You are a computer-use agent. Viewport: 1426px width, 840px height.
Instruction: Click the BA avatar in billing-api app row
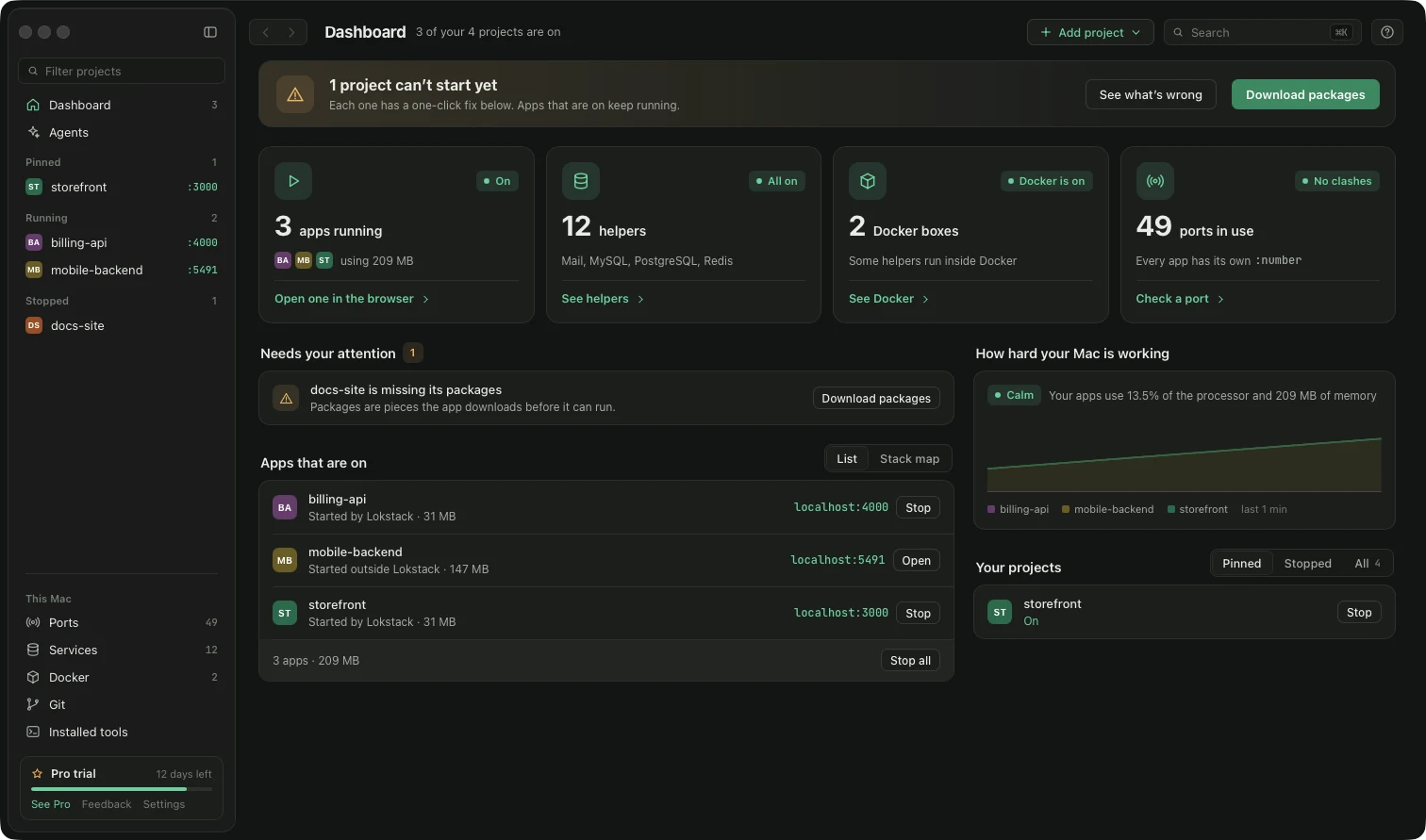point(285,507)
